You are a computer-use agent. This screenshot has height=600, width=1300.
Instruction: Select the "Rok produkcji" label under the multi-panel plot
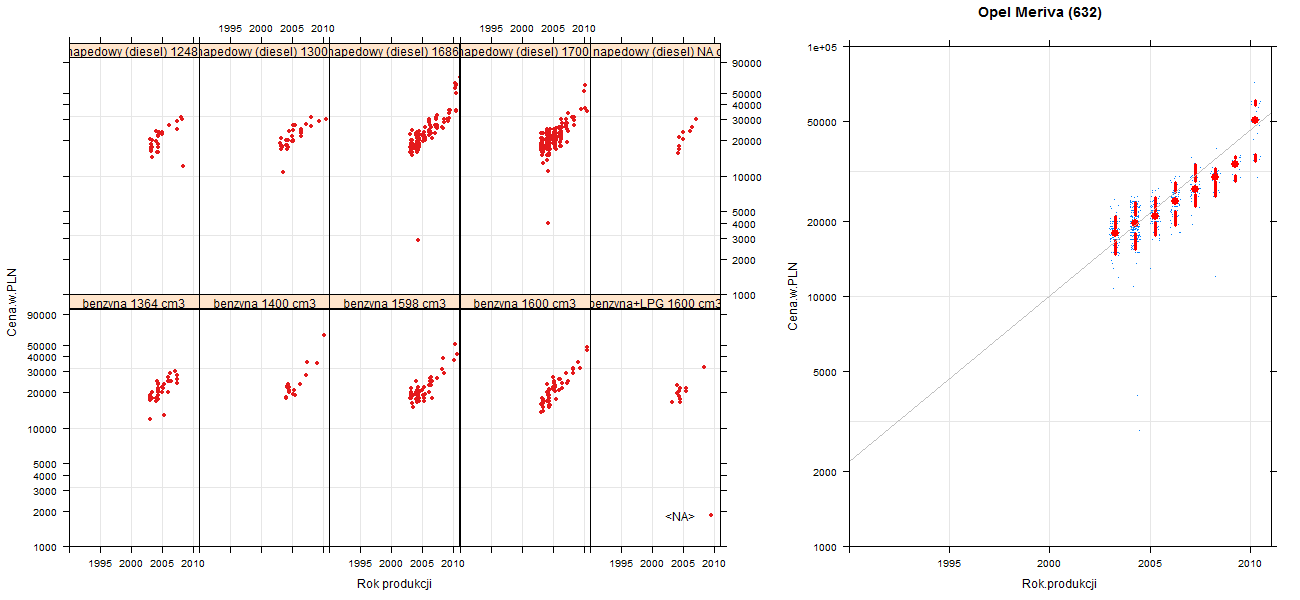point(394,584)
